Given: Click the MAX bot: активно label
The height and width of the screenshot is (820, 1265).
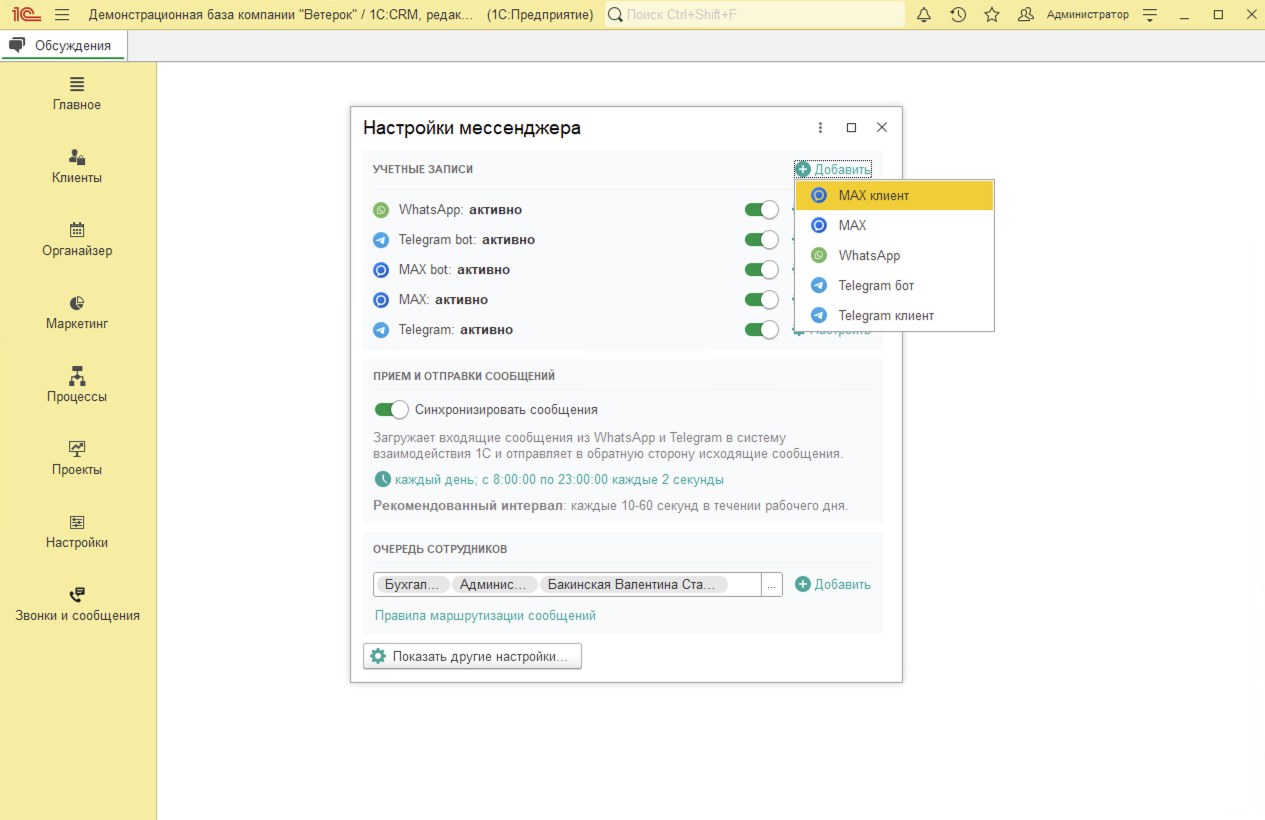Looking at the screenshot, I should tap(454, 270).
